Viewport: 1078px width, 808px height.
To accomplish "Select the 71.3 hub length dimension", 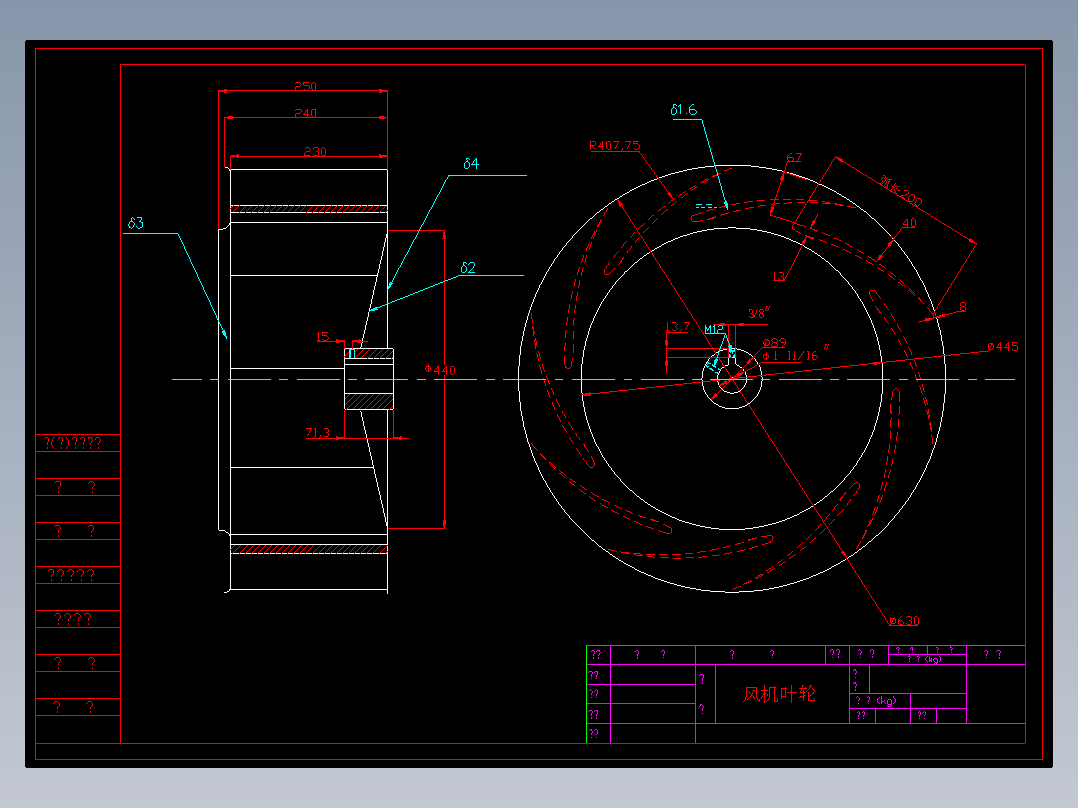I will pyautogui.click(x=318, y=432).
